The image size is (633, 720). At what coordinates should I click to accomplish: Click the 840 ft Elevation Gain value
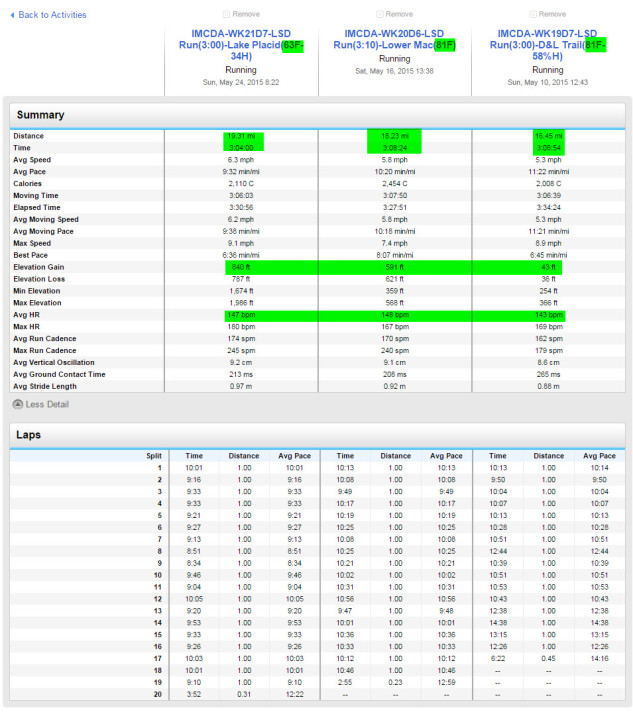(x=241, y=267)
